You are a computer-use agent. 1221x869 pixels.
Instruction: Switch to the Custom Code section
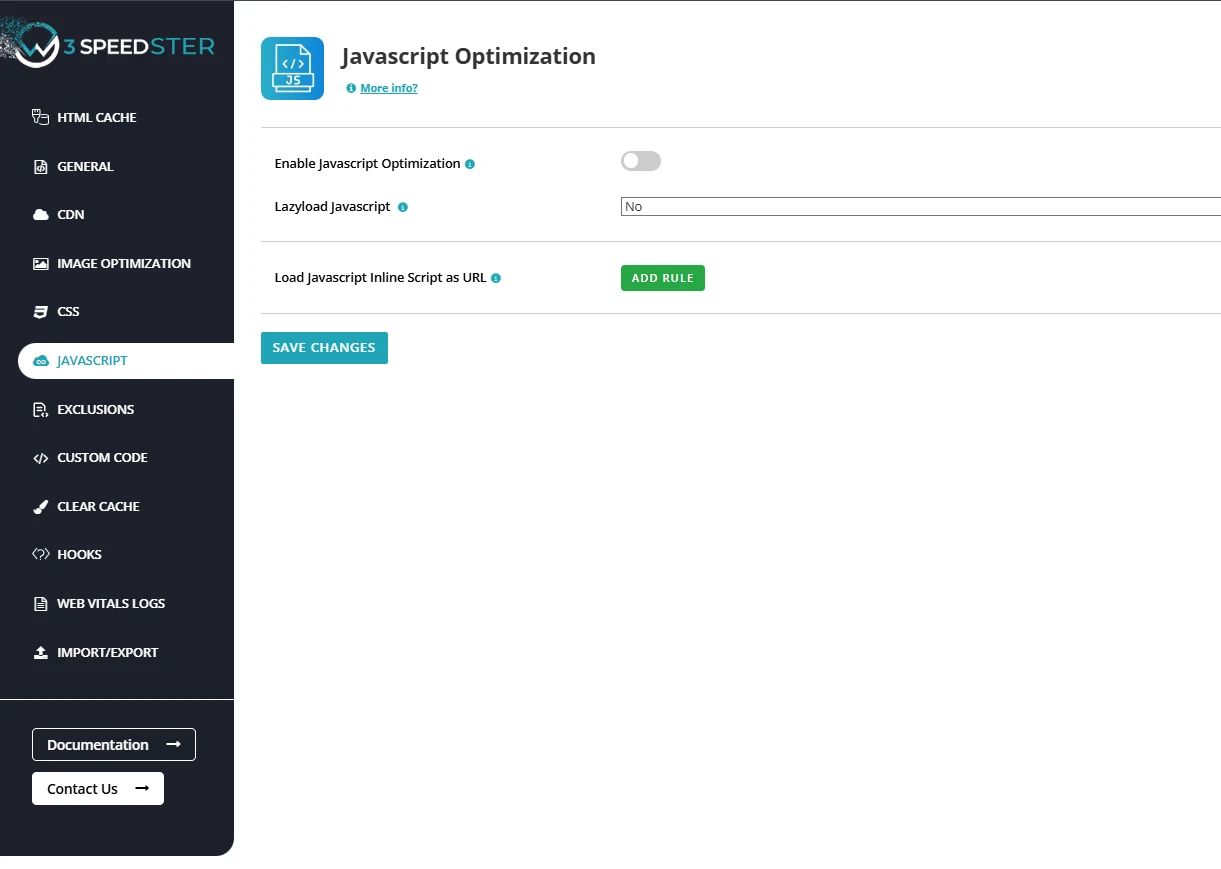102,458
